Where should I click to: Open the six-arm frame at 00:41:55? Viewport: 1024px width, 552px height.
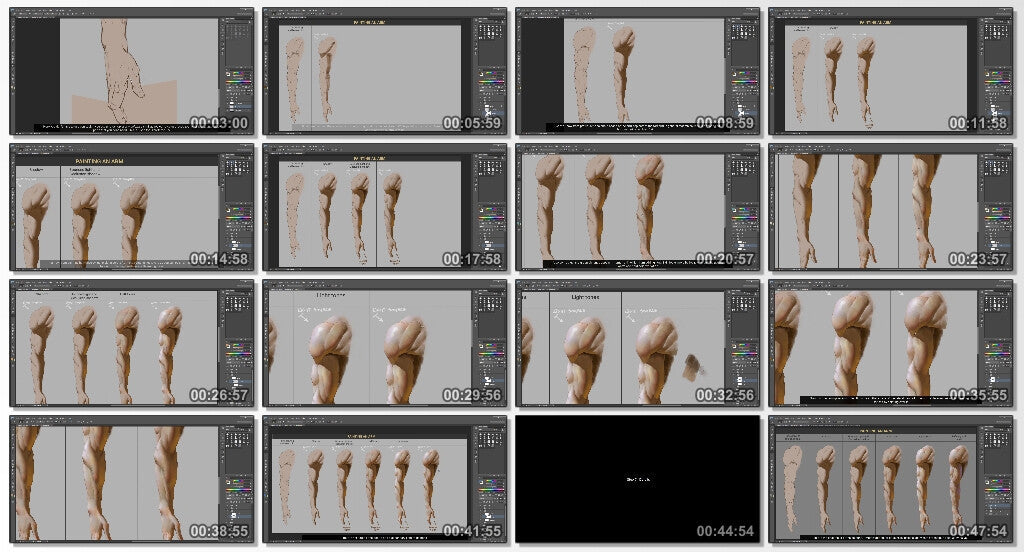385,479
